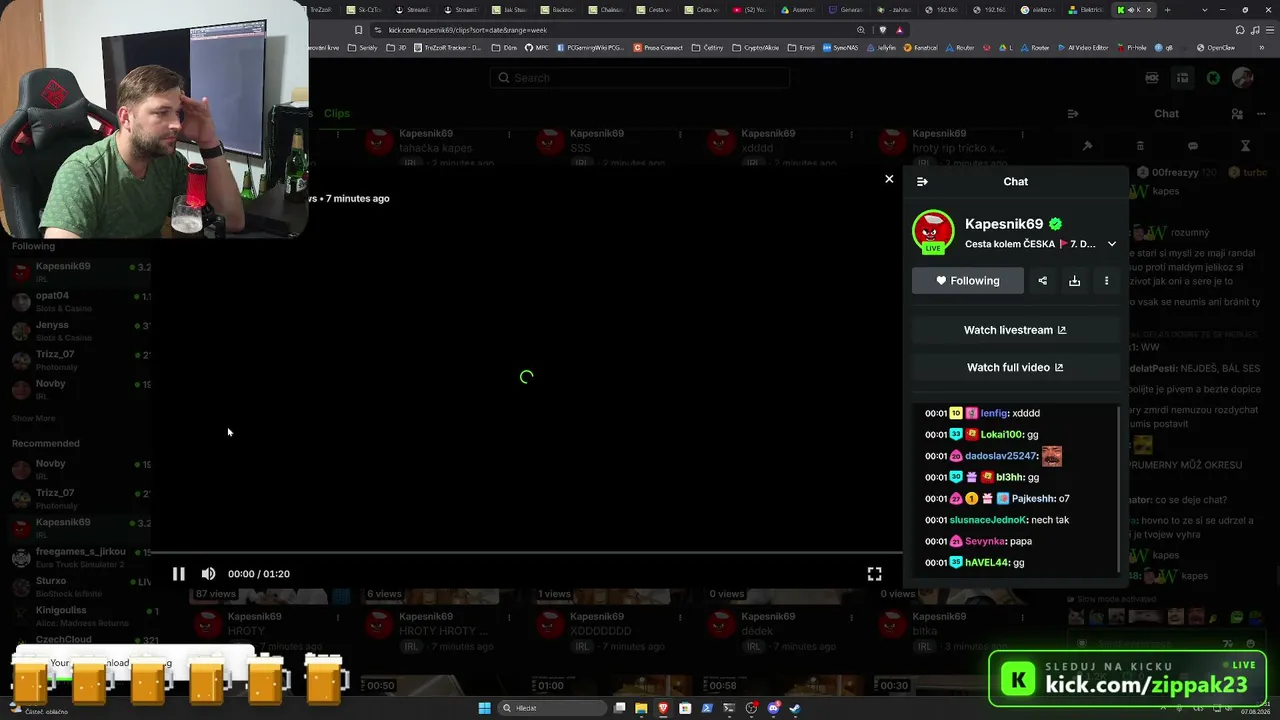Click username hAVEL44 in clip chat

coord(987,563)
